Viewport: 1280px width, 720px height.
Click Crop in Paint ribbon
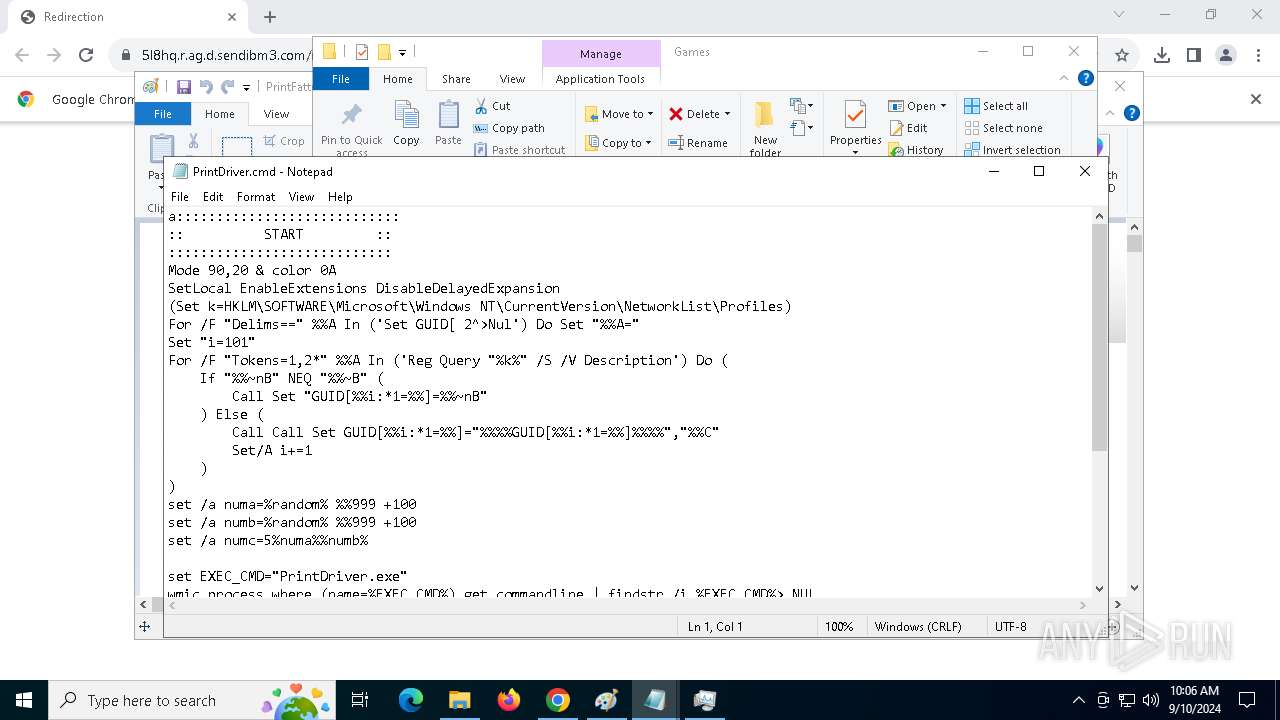pyautogui.click(x=284, y=141)
